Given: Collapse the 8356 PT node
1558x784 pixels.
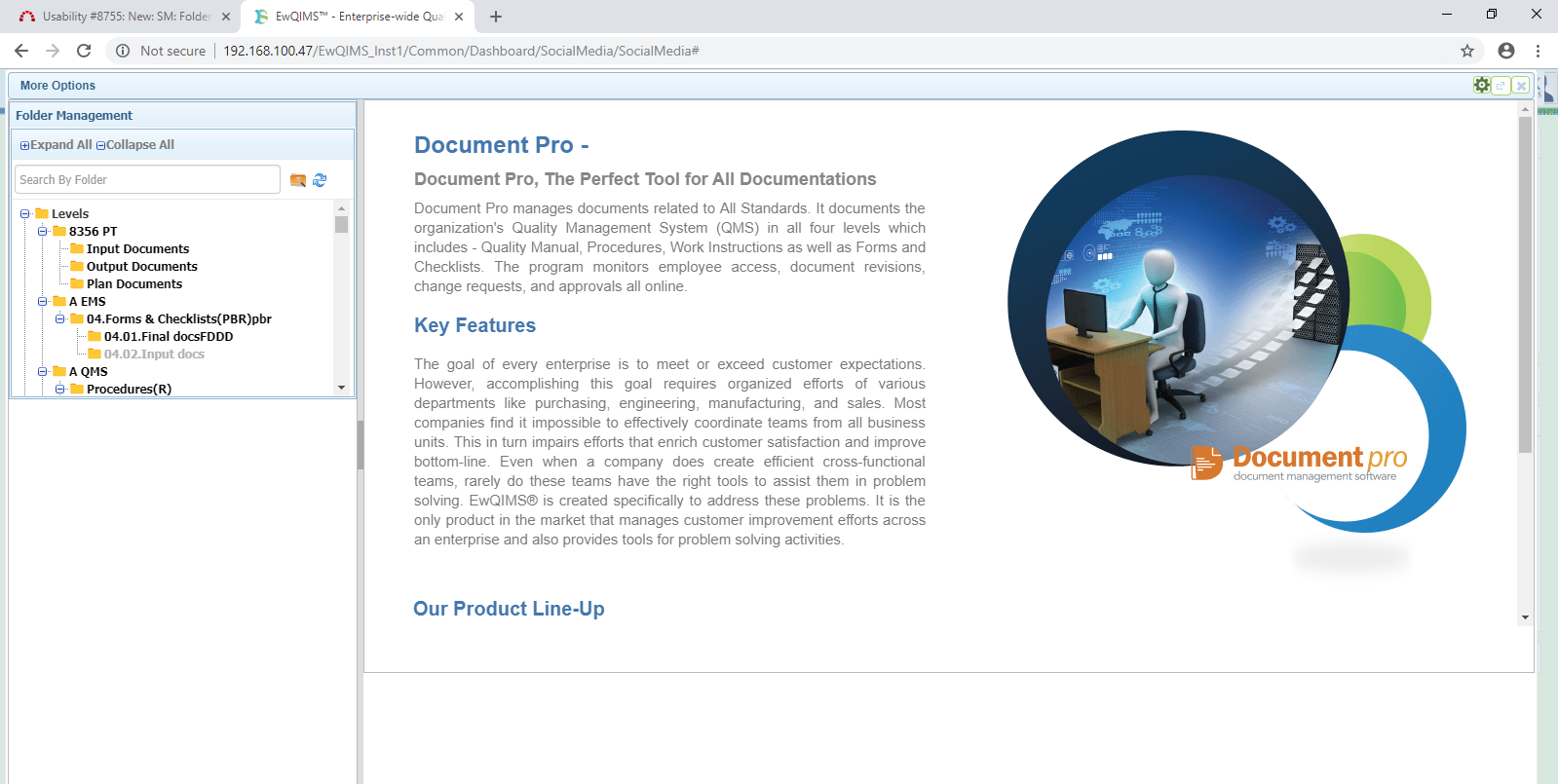Looking at the screenshot, I should [43, 232].
